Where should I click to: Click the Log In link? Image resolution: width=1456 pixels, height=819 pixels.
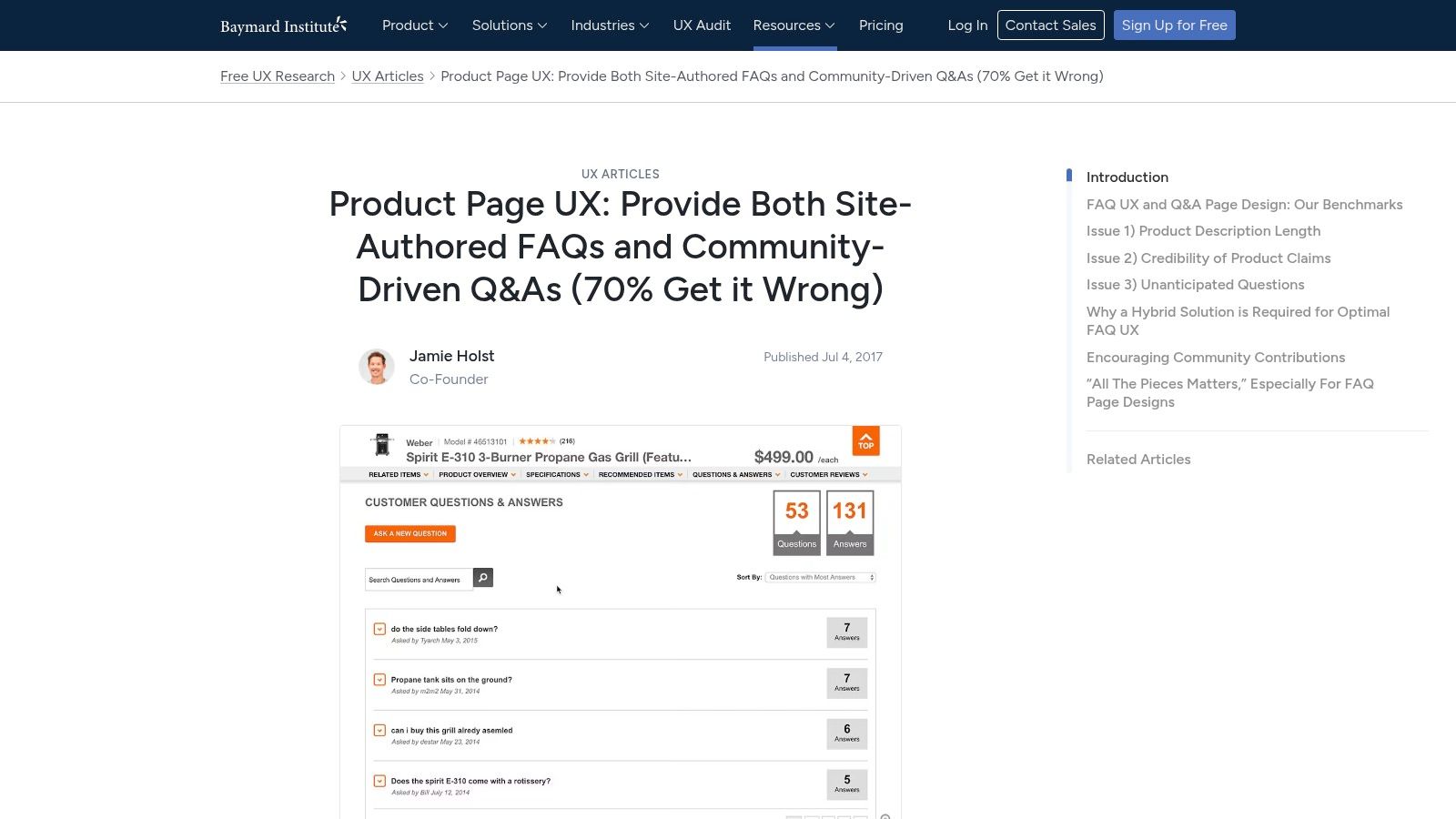point(967,25)
